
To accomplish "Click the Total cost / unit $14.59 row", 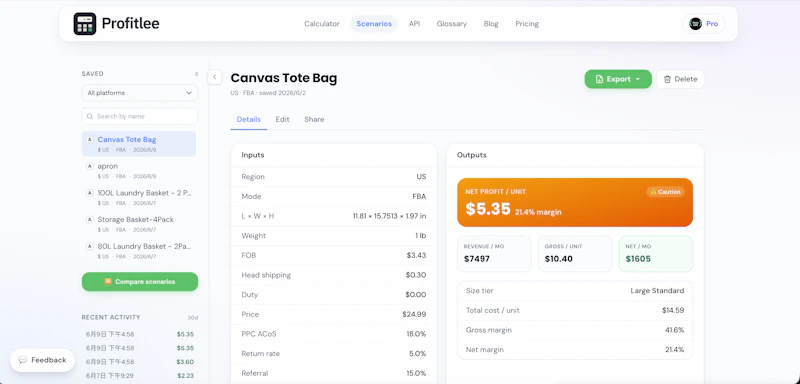I will point(575,310).
